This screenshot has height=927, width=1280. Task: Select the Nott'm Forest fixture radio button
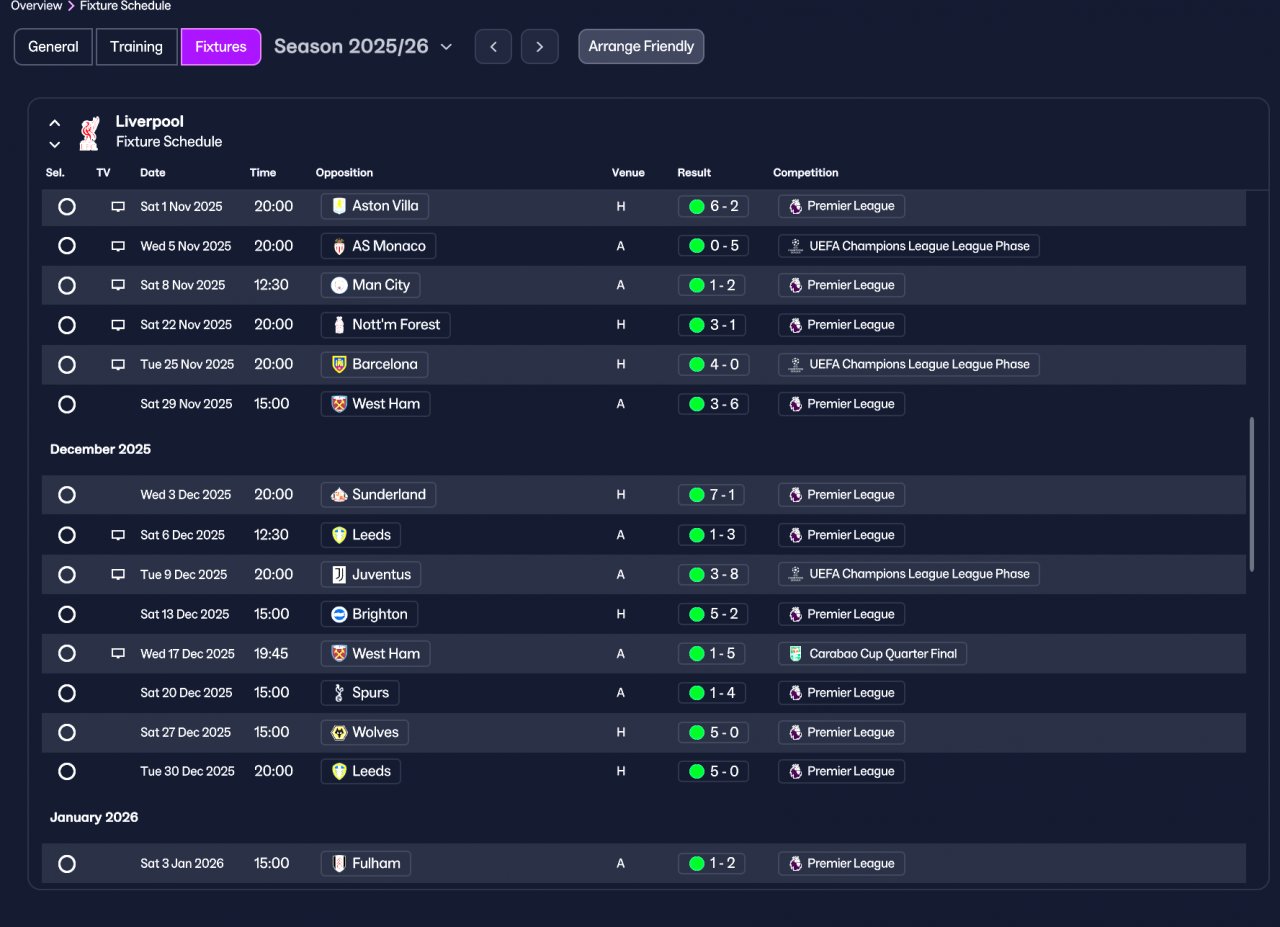pos(67,325)
